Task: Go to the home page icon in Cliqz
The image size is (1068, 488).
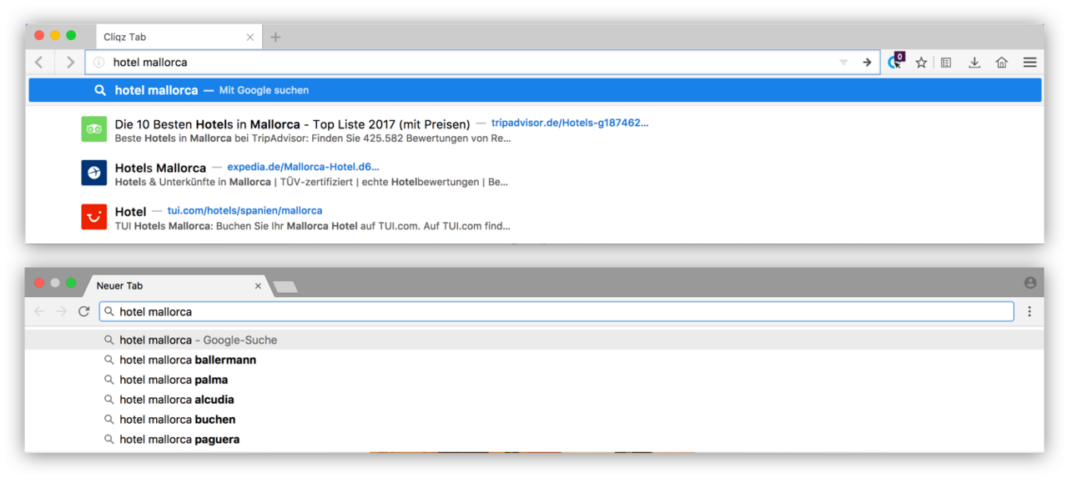Action: pos(1001,63)
